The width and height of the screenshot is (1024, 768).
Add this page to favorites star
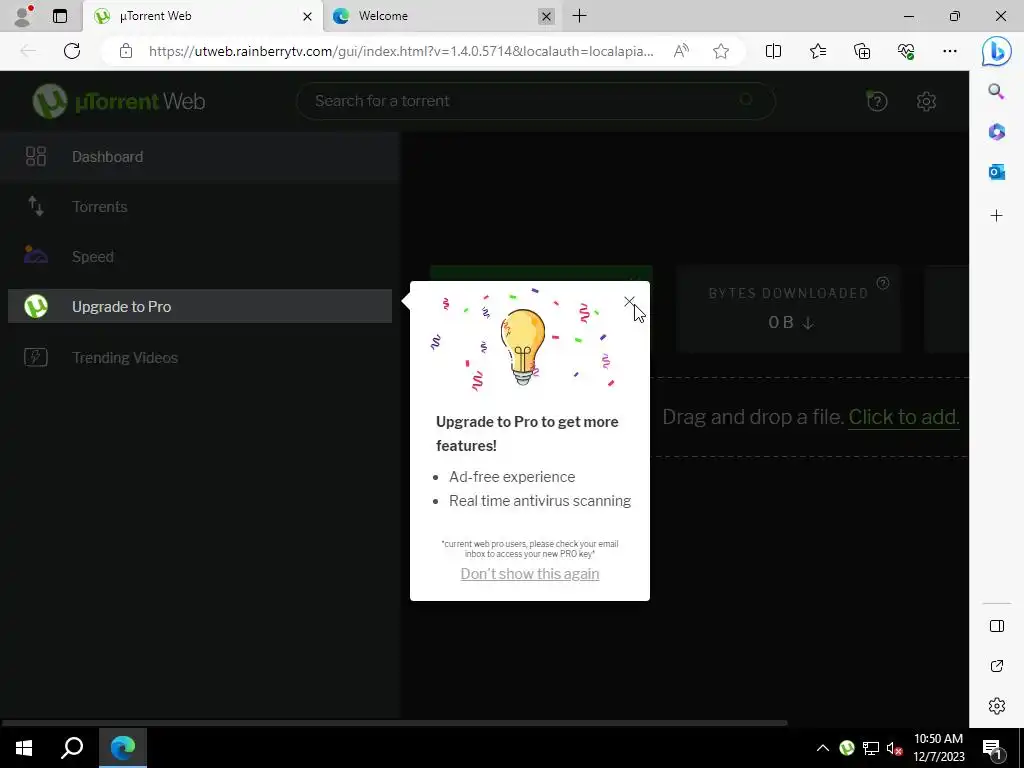click(x=721, y=51)
